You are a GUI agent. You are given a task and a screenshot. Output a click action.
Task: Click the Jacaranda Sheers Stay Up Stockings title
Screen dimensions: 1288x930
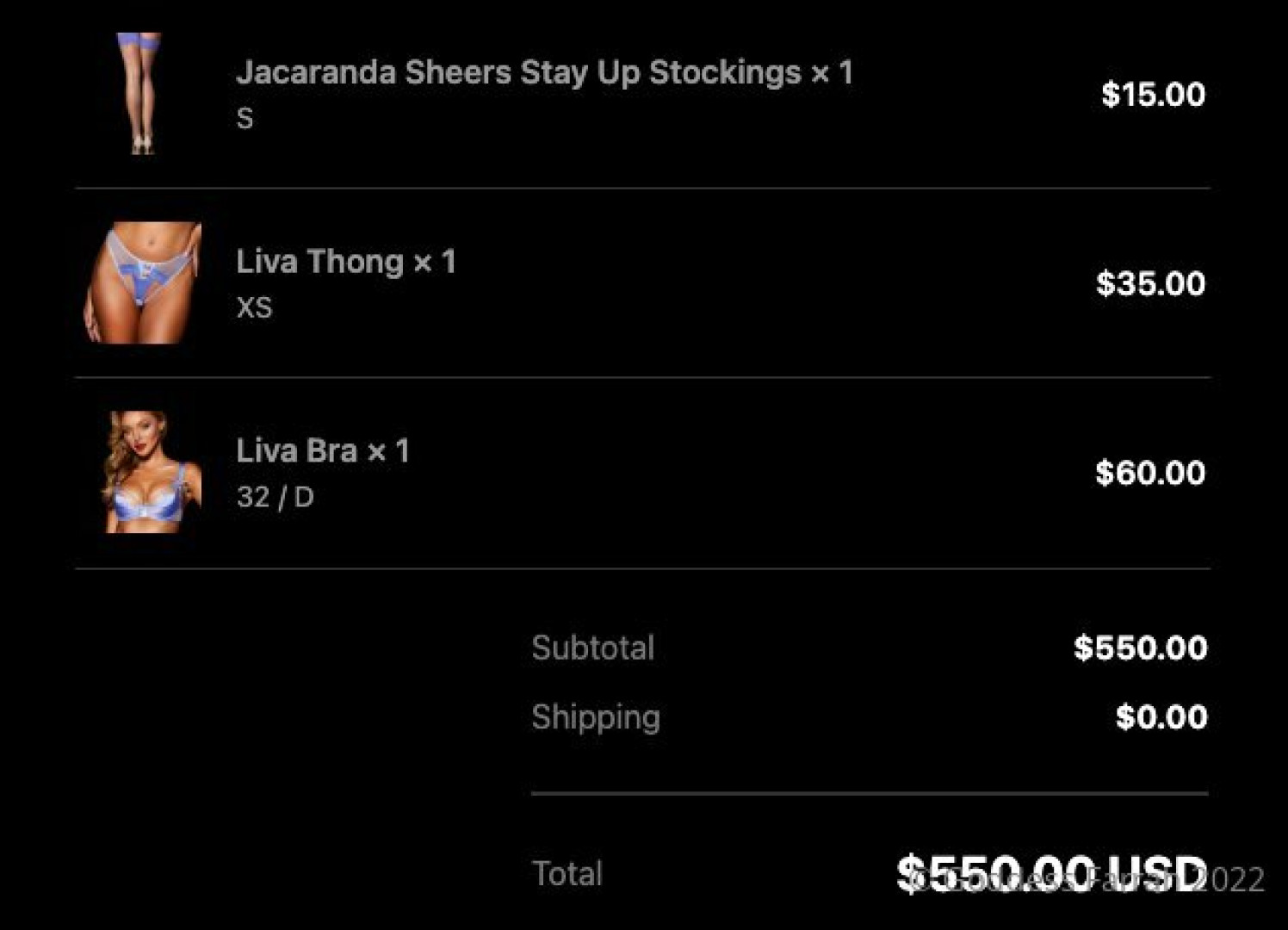click(x=544, y=72)
